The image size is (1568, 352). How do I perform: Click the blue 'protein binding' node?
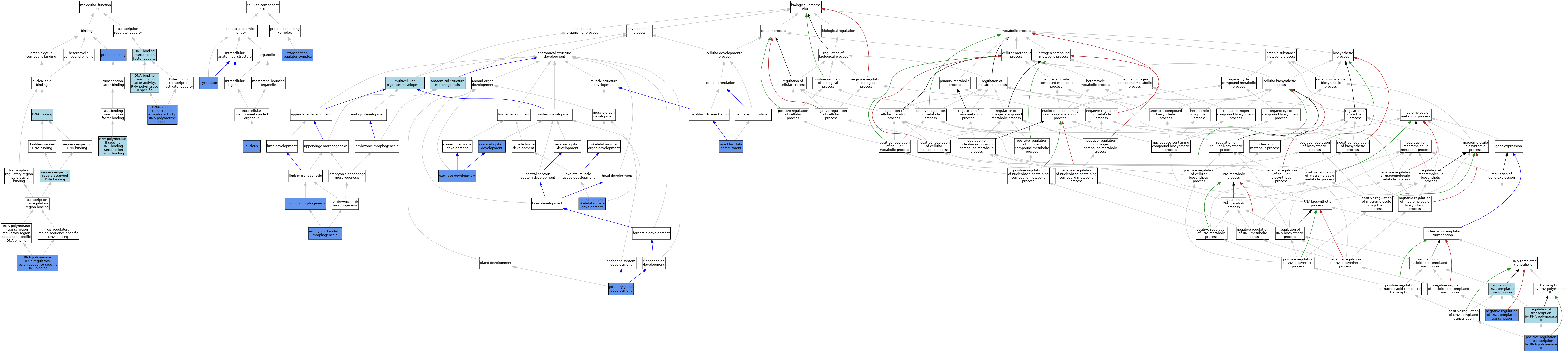pos(113,55)
